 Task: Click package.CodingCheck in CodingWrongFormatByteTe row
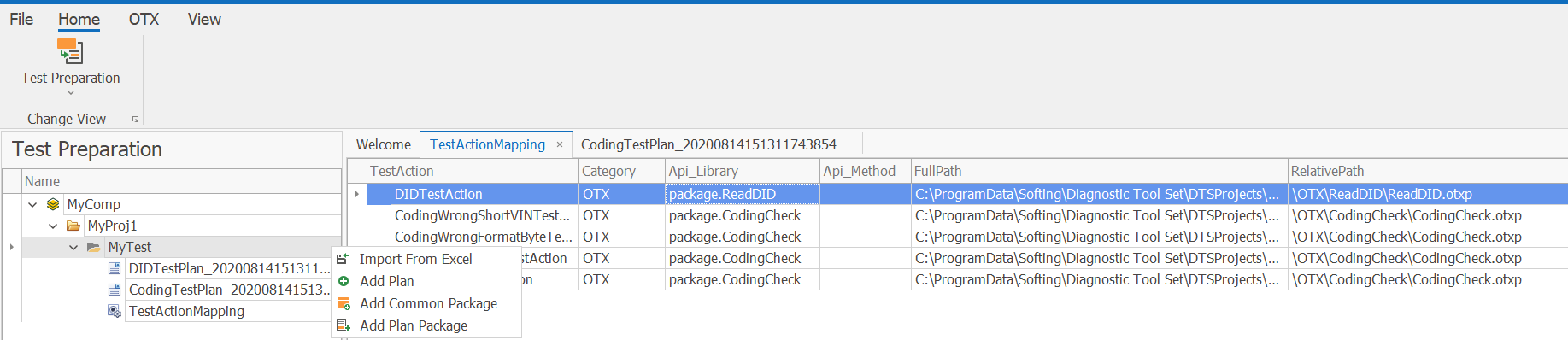coord(743,237)
